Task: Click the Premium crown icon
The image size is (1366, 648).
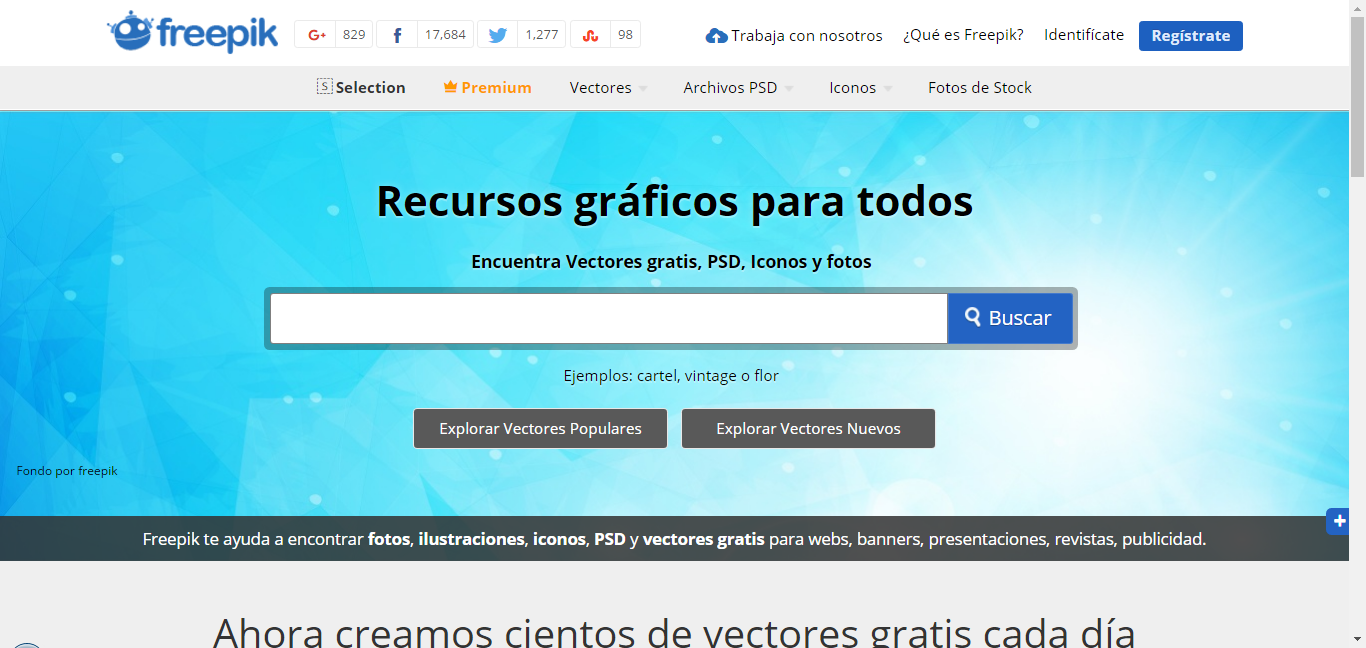Action: pyautogui.click(x=450, y=87)
